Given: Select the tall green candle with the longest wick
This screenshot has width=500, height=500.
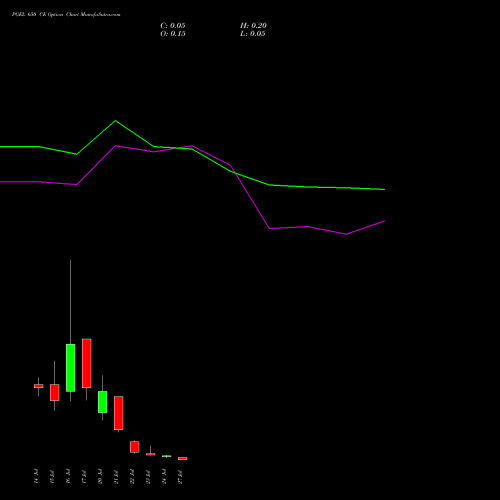Looking at the screenshot, I should pyautogui.click(x=70, y=368).
